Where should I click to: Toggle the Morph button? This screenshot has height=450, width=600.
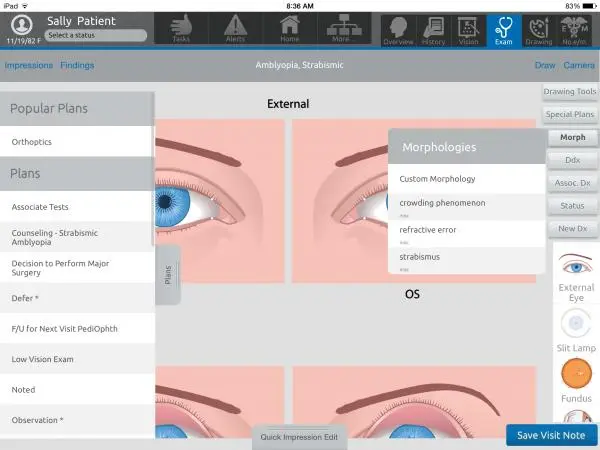pos(572,137)
